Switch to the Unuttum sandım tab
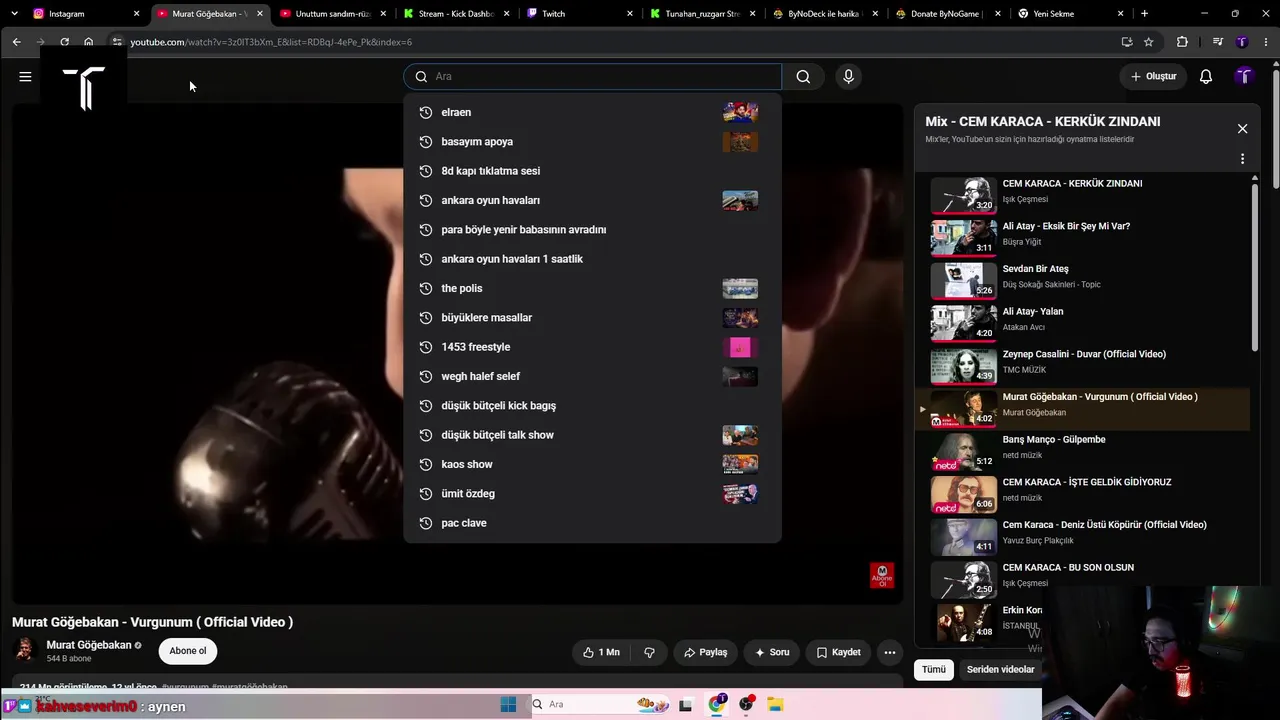Screen dimensions: 1280x720 (332, 14)
